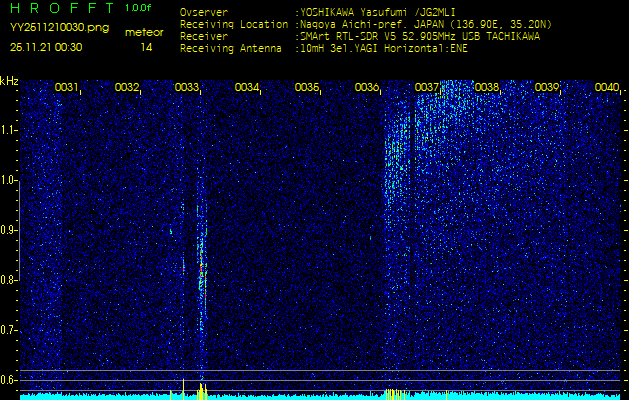
Task: Click the 1.1 frequency axis label
Action: 9,130
